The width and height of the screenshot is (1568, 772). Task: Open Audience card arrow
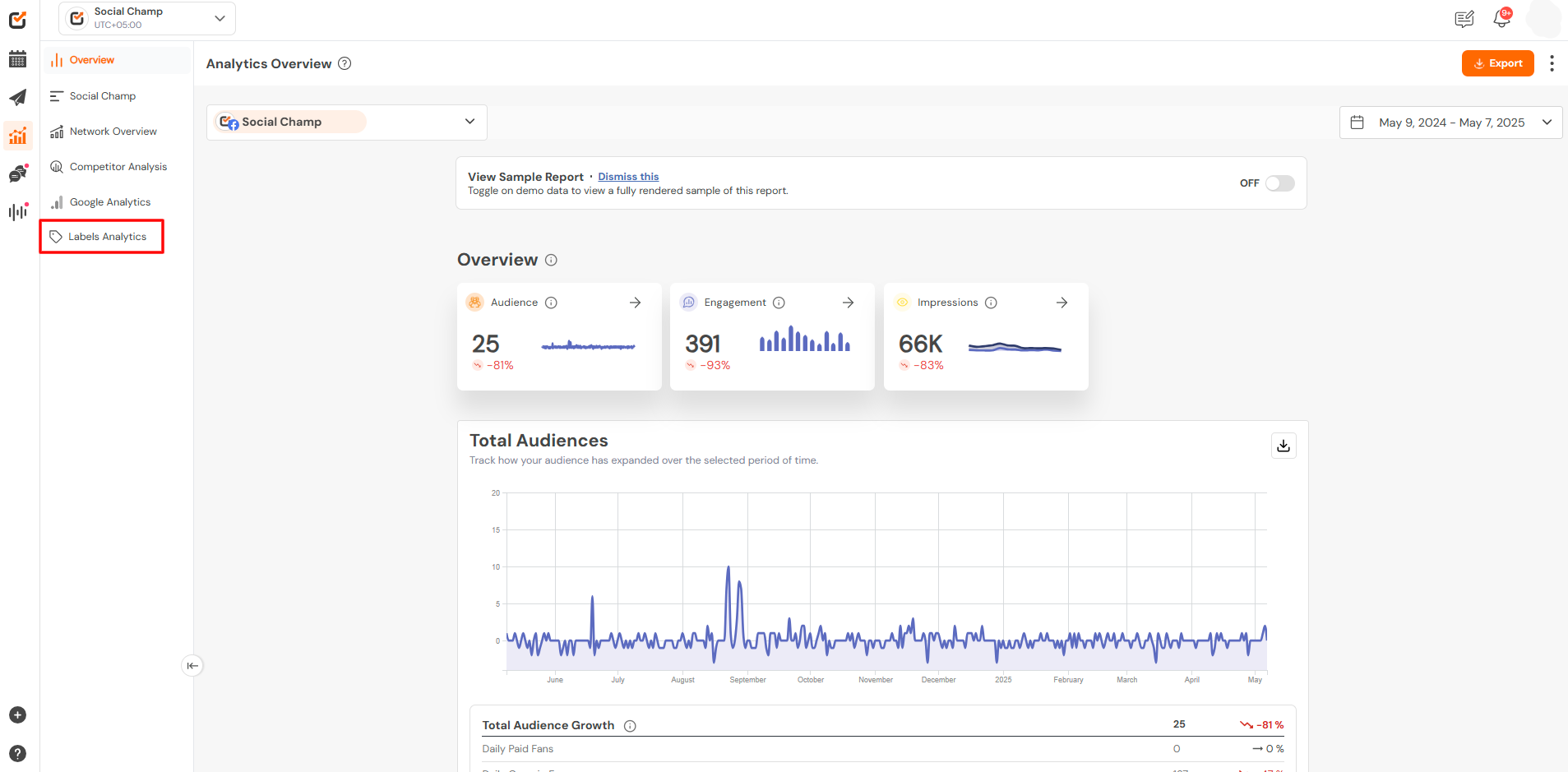[635, 303]
